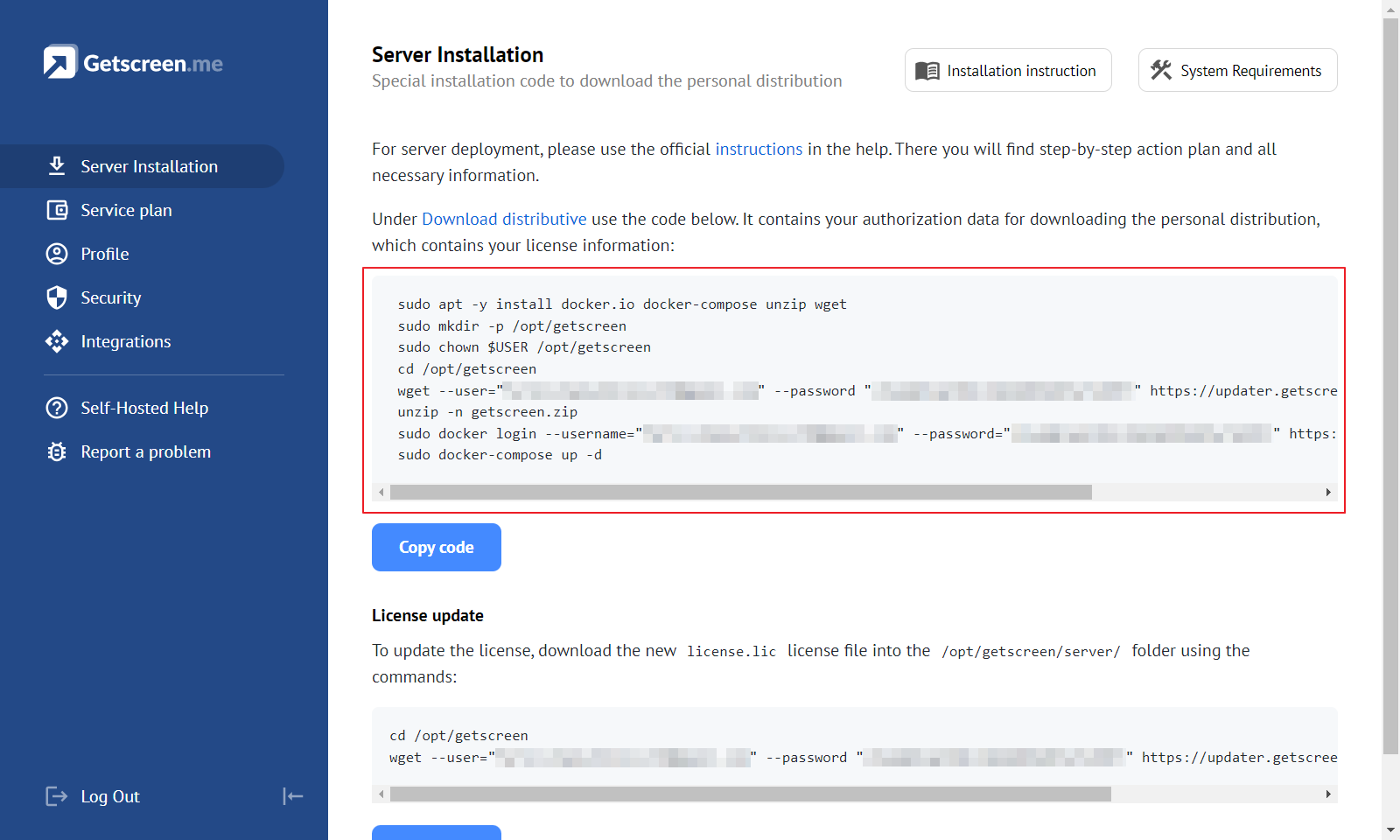Click the Report a problem bug icon

click(x=57, y=451)
